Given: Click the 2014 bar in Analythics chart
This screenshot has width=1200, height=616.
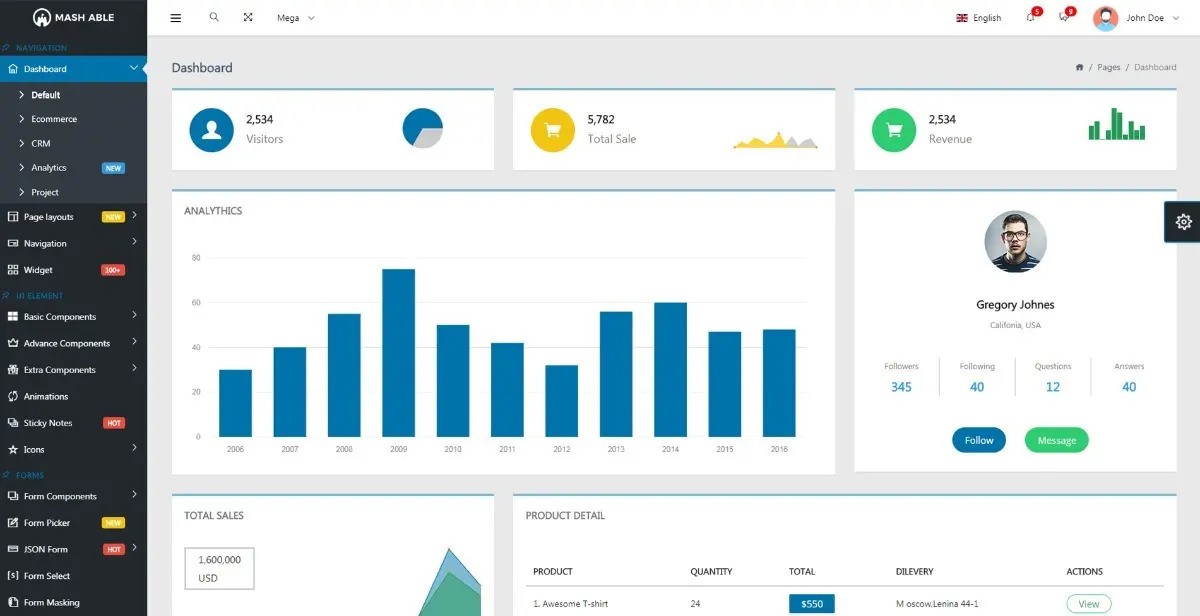Looking at the screenshot, I should click(x=670, y=370).
